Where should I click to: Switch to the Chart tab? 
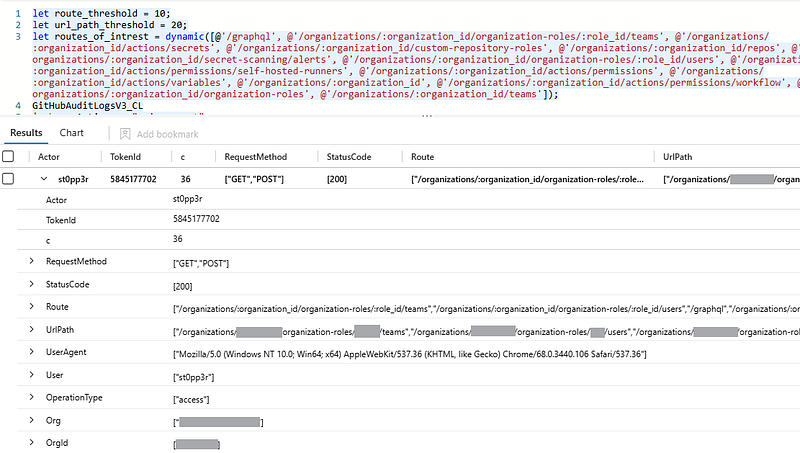coord(71,133)
